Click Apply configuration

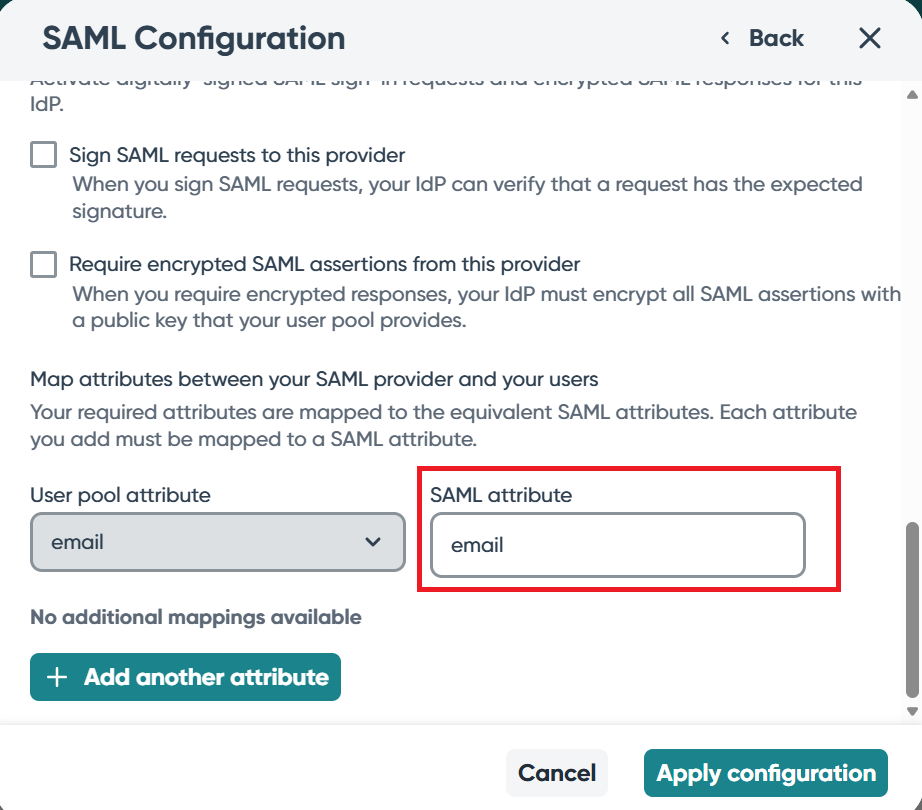point(765,773)
